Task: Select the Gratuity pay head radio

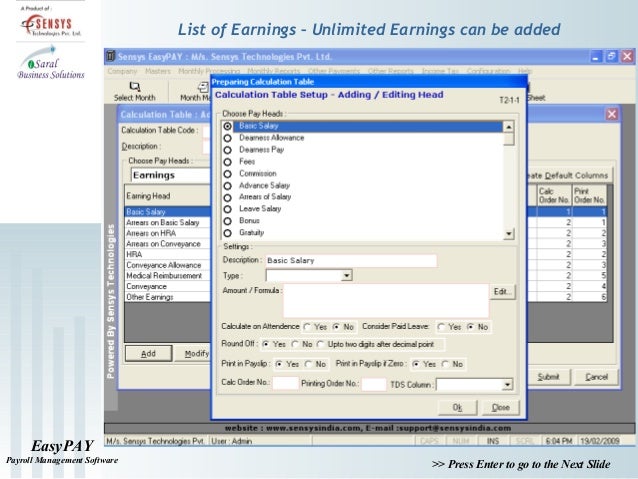Action: tap(227, 233)
